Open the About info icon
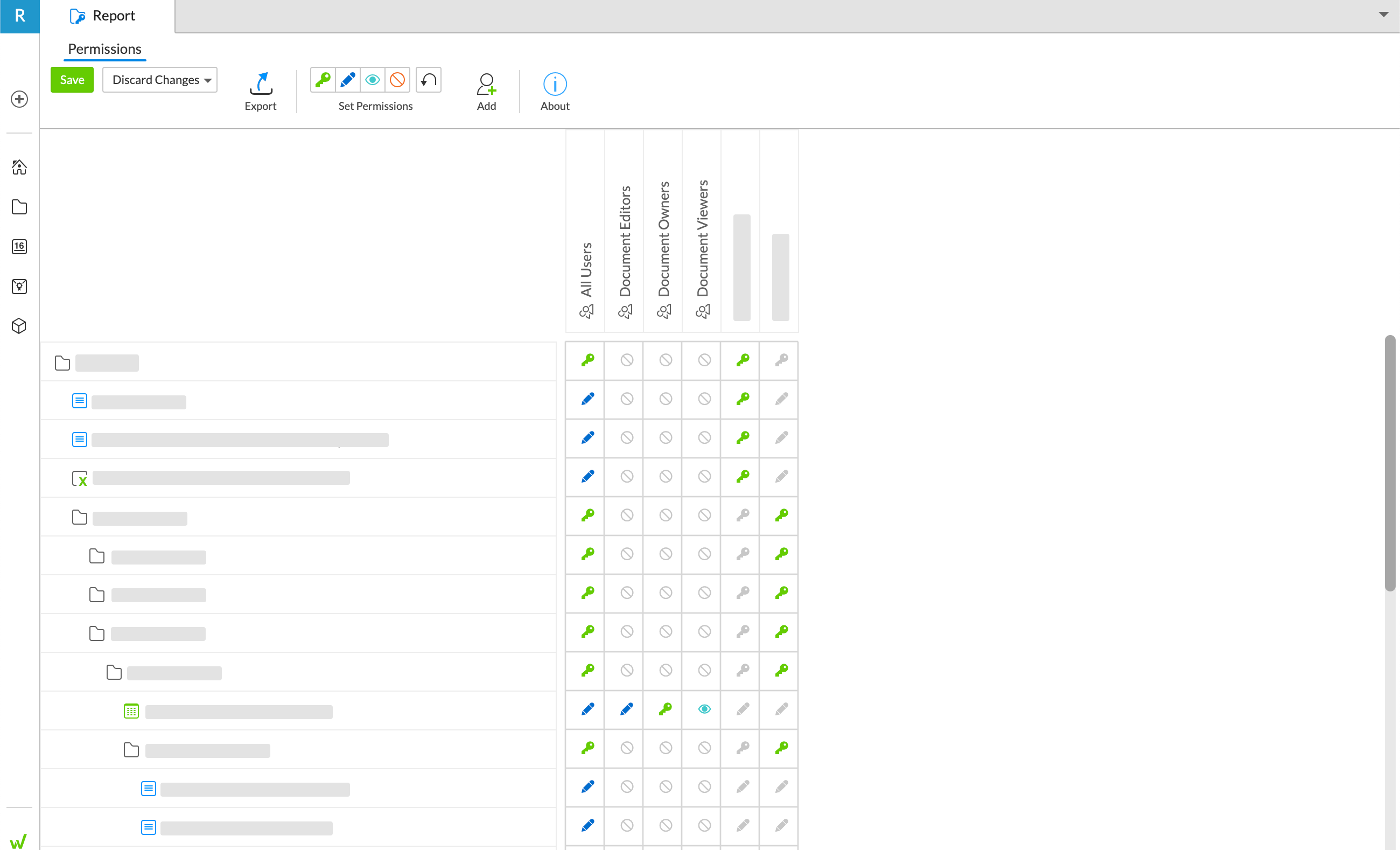 [x=555, y=84]
